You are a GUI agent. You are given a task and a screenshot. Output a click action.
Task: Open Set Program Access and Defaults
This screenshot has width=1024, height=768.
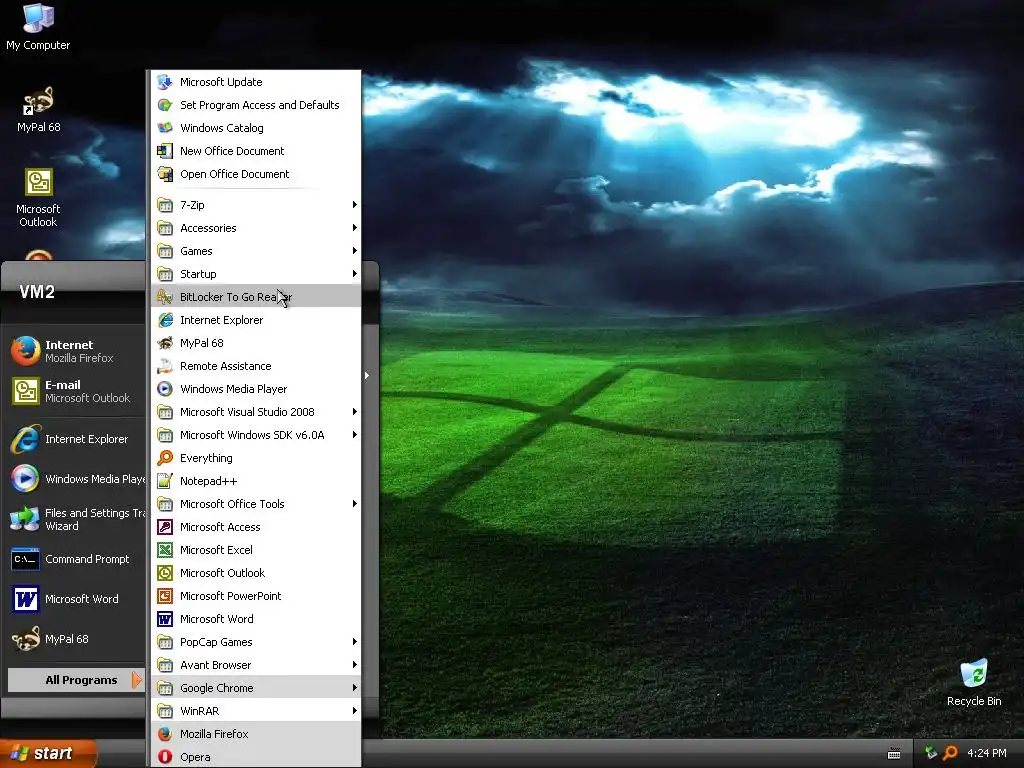(256, 104)
